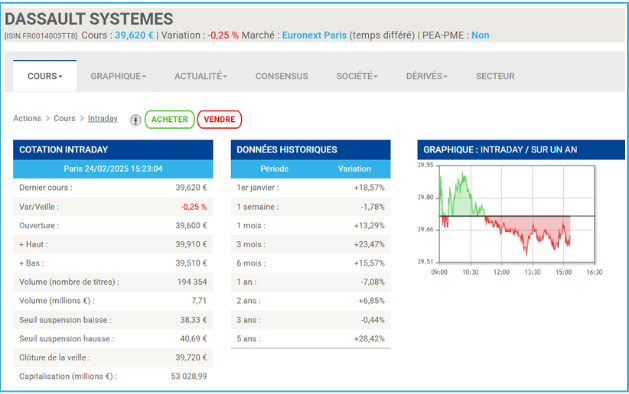Switch to the CONSENSUS tab
The width and height of the screenshot is (629, 394).
click(x=282, y=76)
